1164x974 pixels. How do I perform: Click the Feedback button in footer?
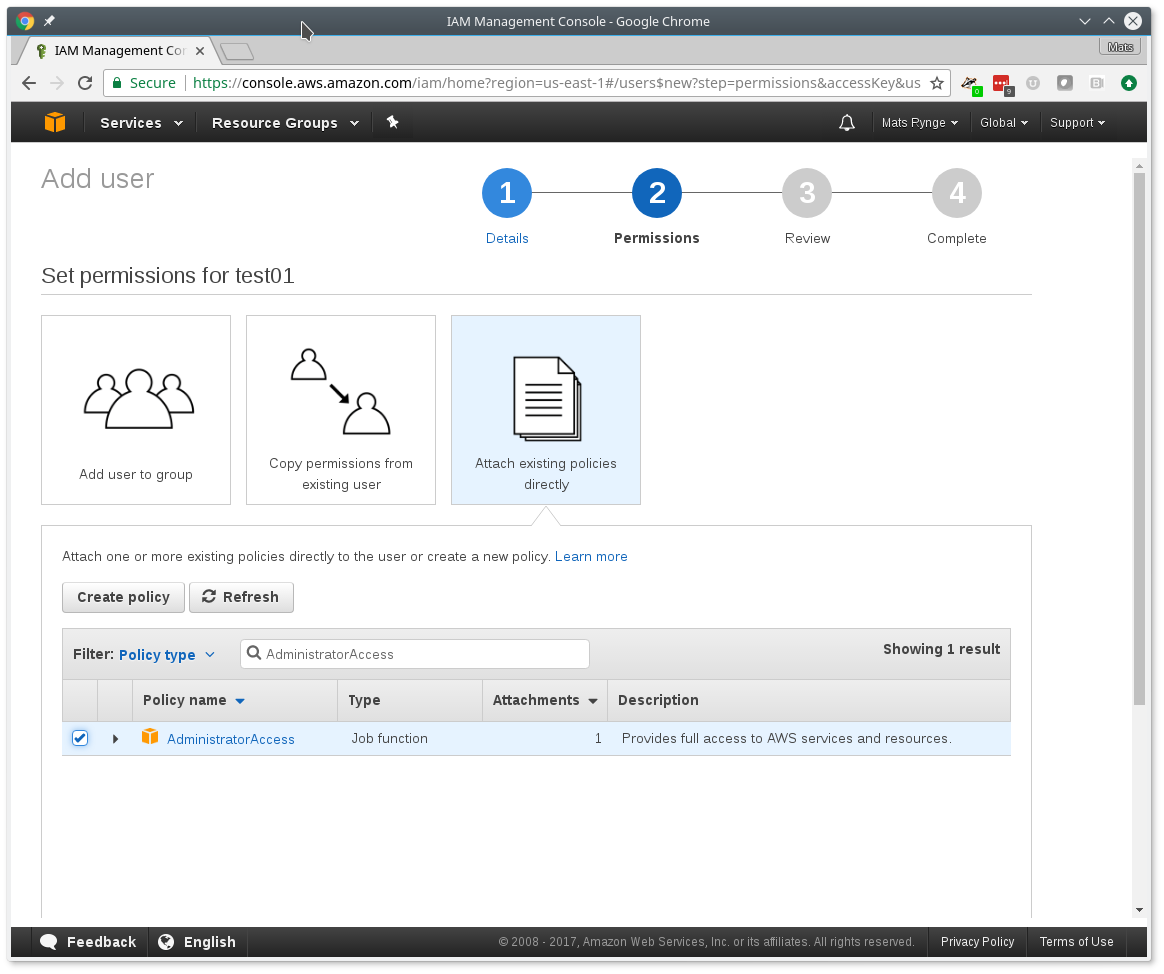coord(88,942)
